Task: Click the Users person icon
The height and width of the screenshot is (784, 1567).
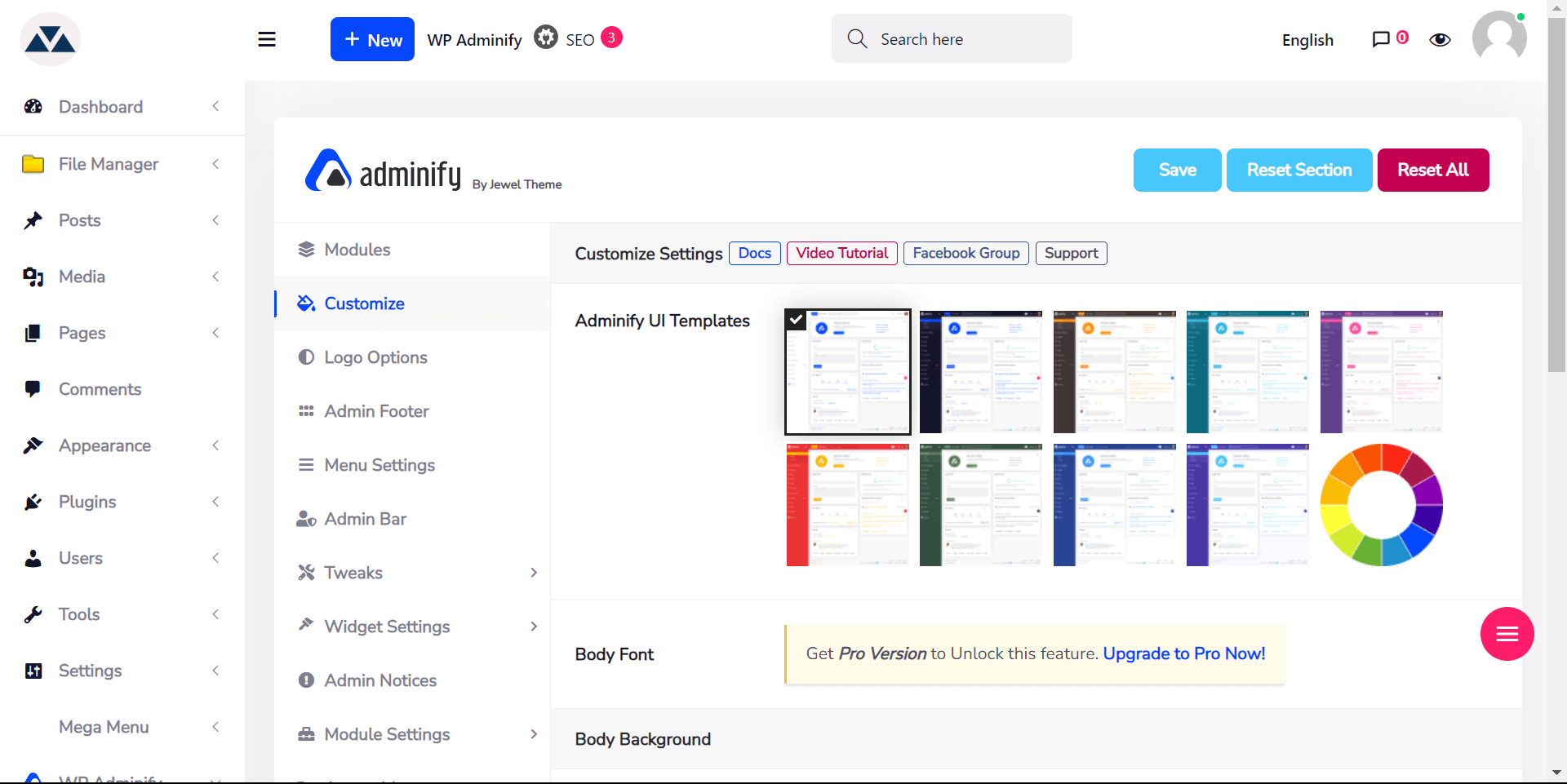Action: coord(33,558)
